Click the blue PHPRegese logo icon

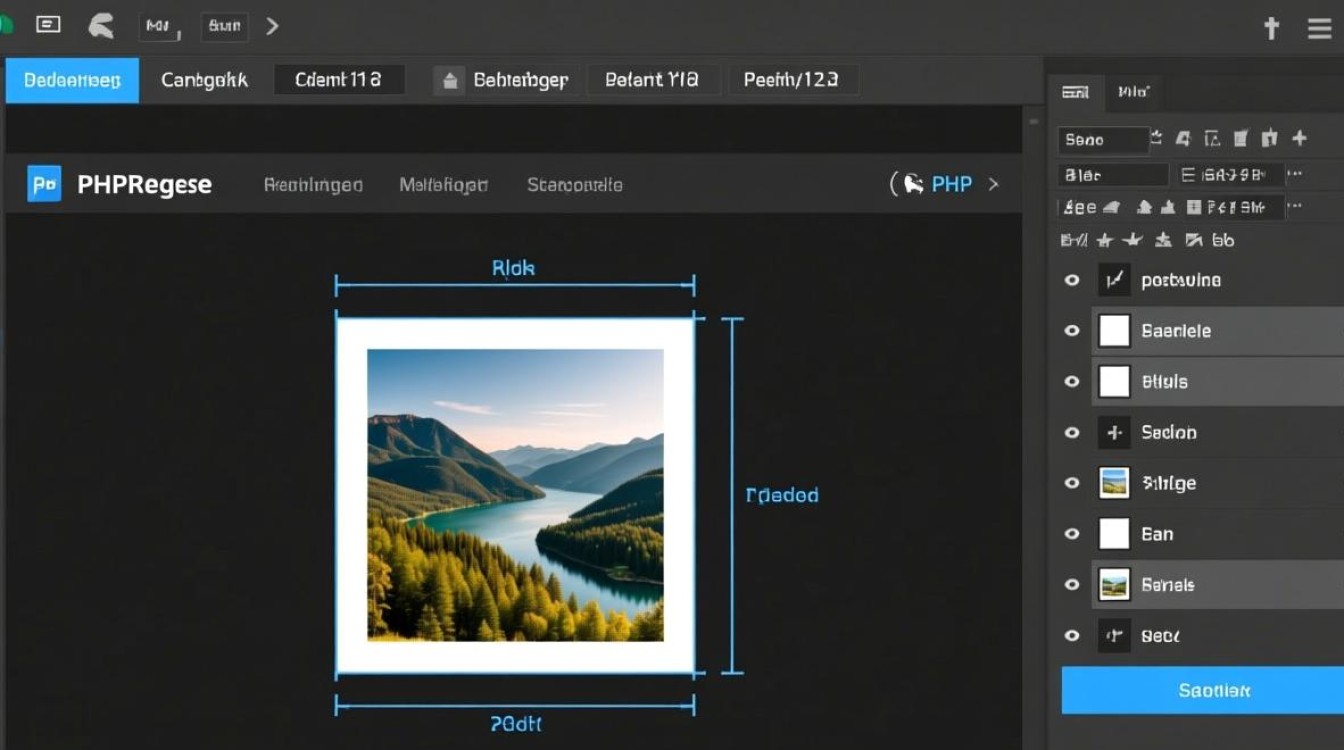click(x=44, y=184)
